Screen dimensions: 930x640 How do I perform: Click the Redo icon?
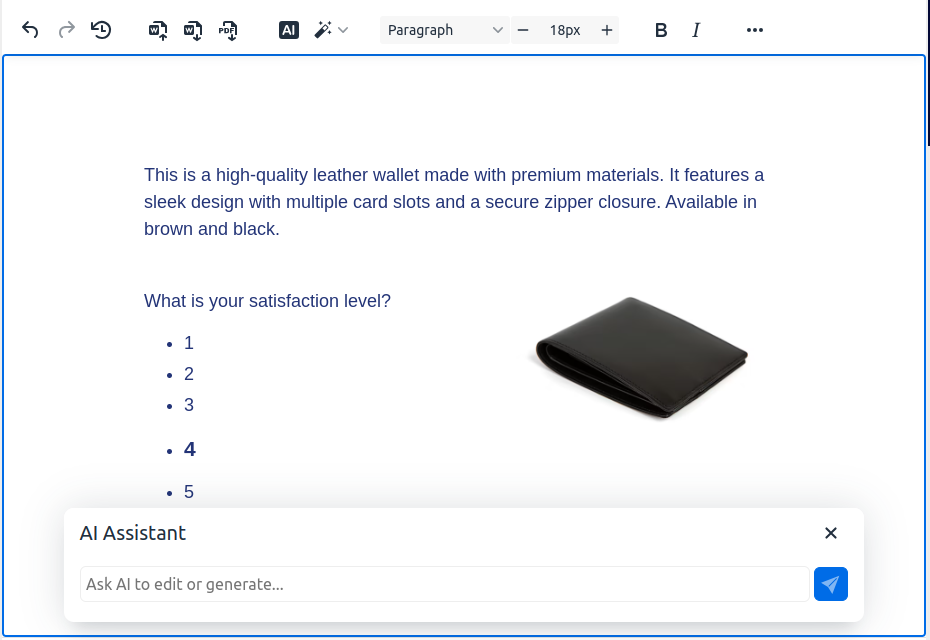[66, 30]
